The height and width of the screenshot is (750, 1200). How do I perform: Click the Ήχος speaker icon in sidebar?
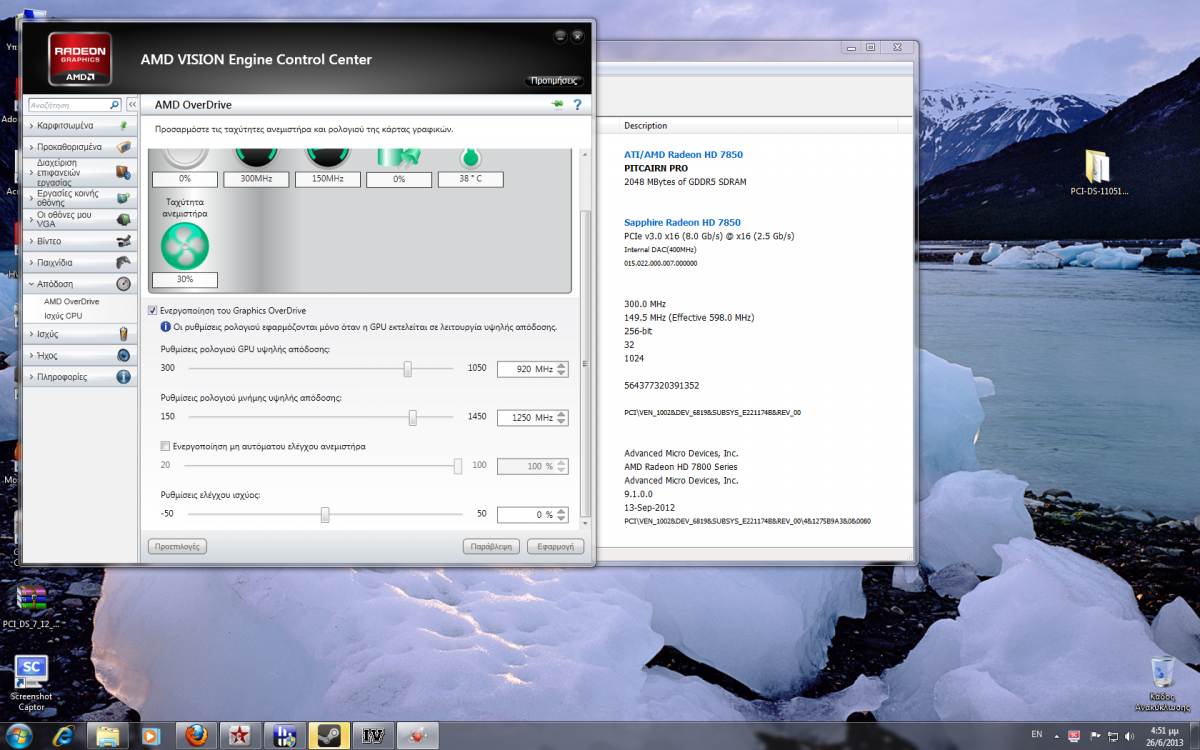tap(123, 355)
